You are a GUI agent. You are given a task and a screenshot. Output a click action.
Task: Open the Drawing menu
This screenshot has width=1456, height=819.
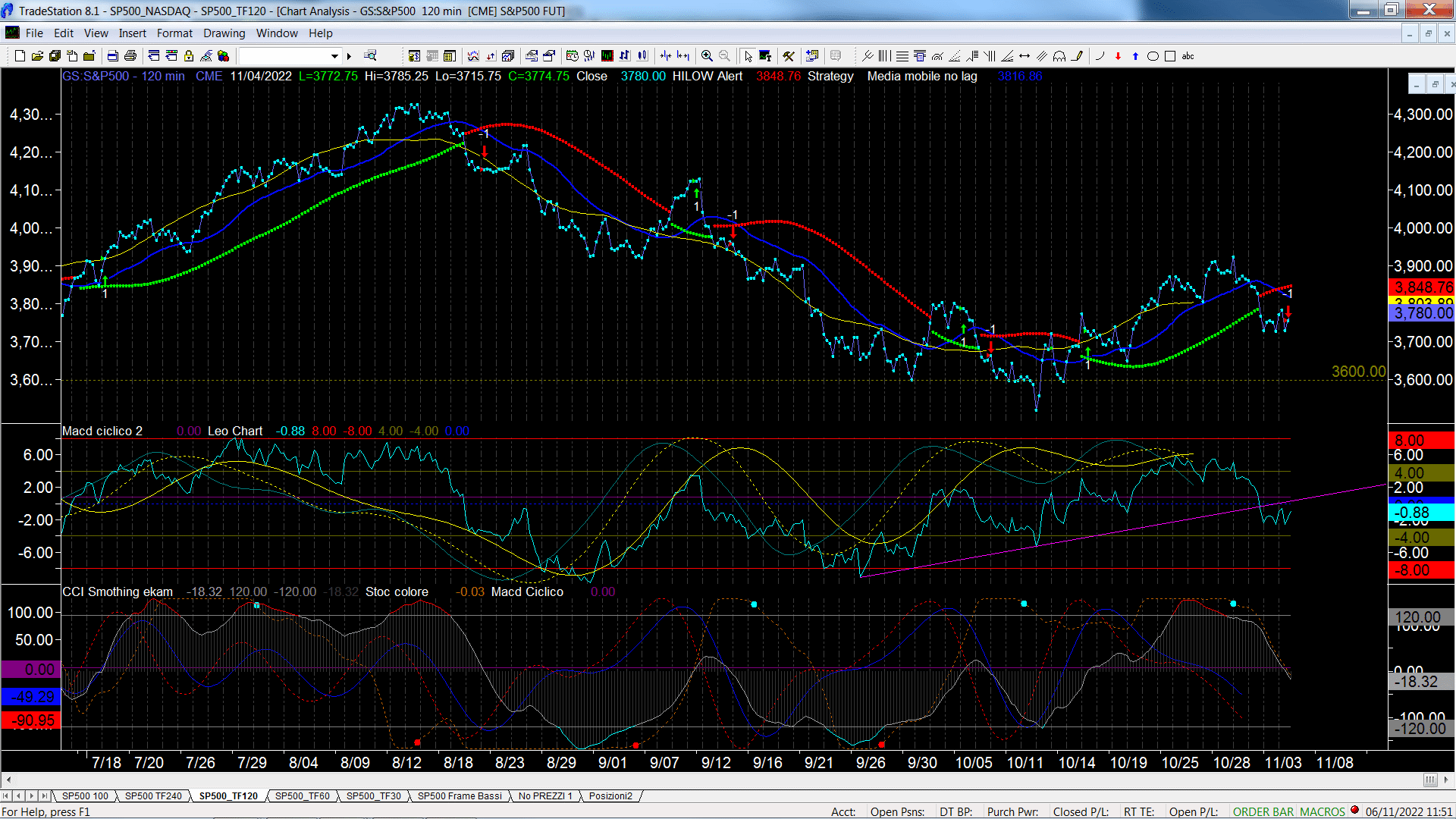point(224,33)
